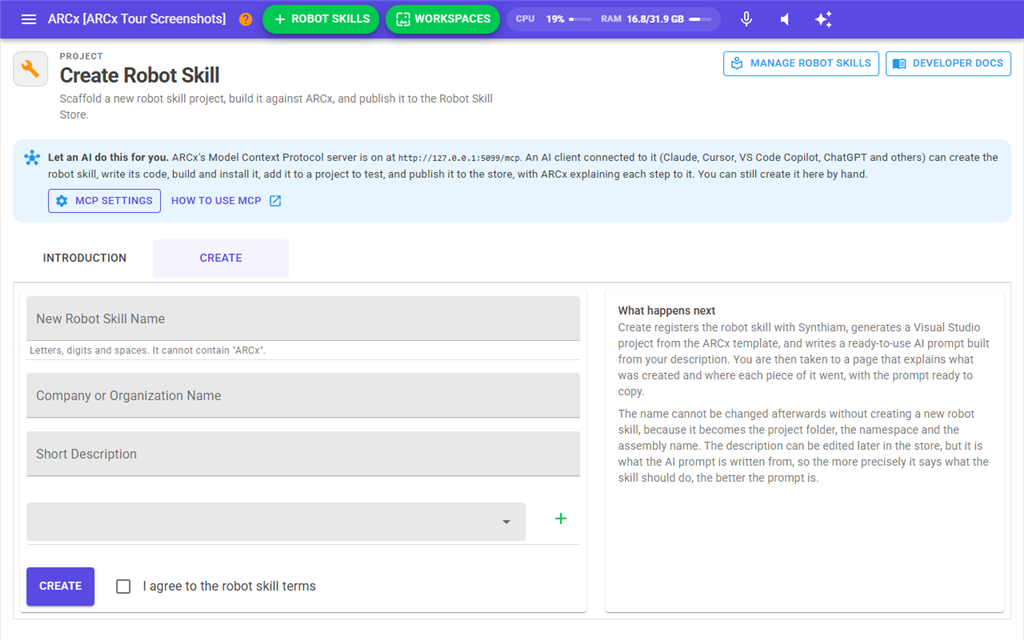Viewport: 1024px width, 640px height.
Task: Click the 'Create Robot Skill' heading
Action: [x=139, y=75]
